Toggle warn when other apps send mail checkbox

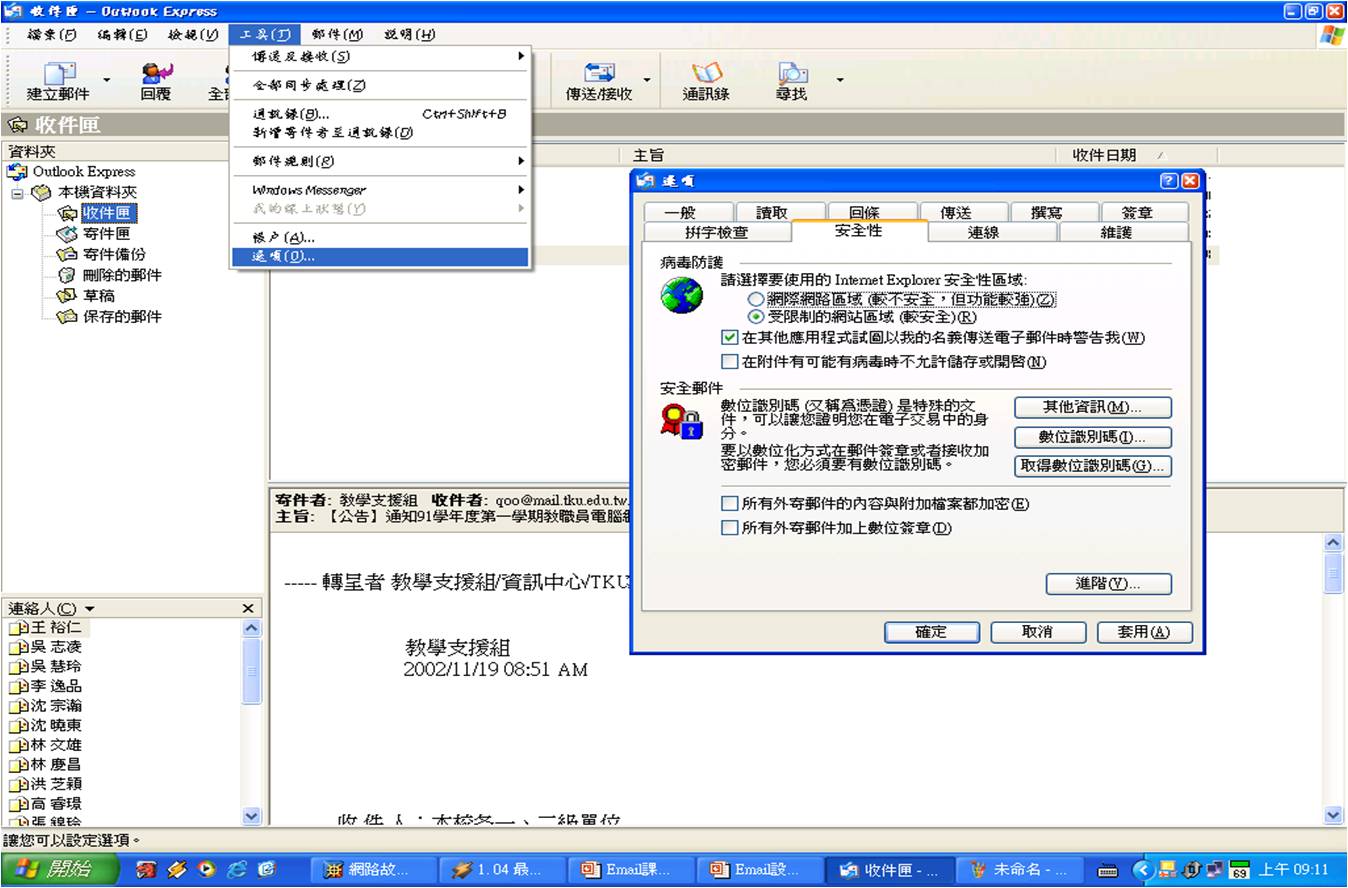729,338
